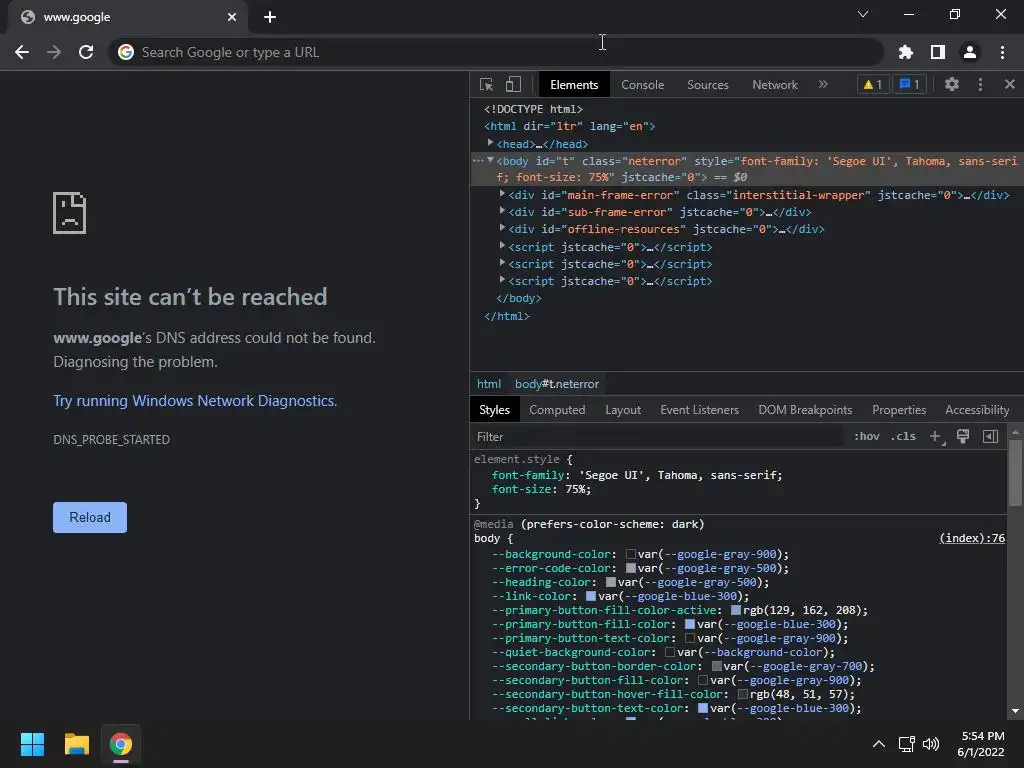1024x768 pixels.
Task: Click Try running Windows Network Diagnostics link
Action: pyautogui.click(x=194, y=401)
